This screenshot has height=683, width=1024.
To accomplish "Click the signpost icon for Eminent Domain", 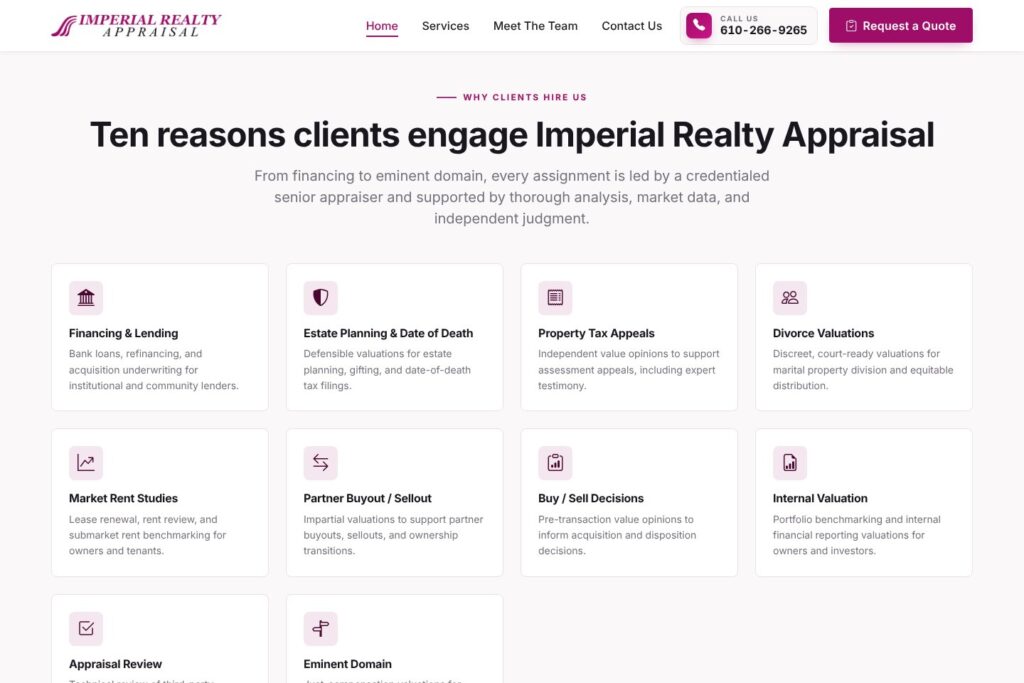I will tap(320, 628).
